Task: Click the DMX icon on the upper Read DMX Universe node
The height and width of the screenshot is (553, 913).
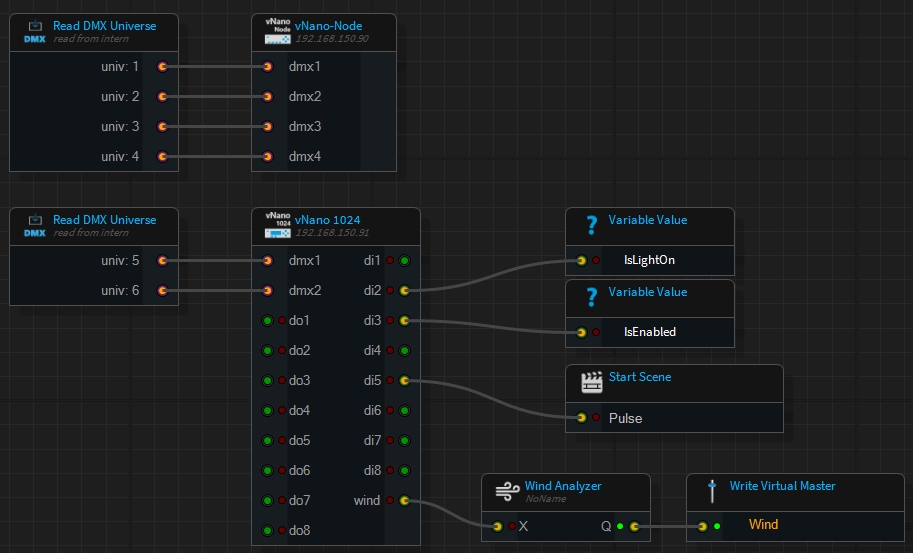Action: pos(35,31)
